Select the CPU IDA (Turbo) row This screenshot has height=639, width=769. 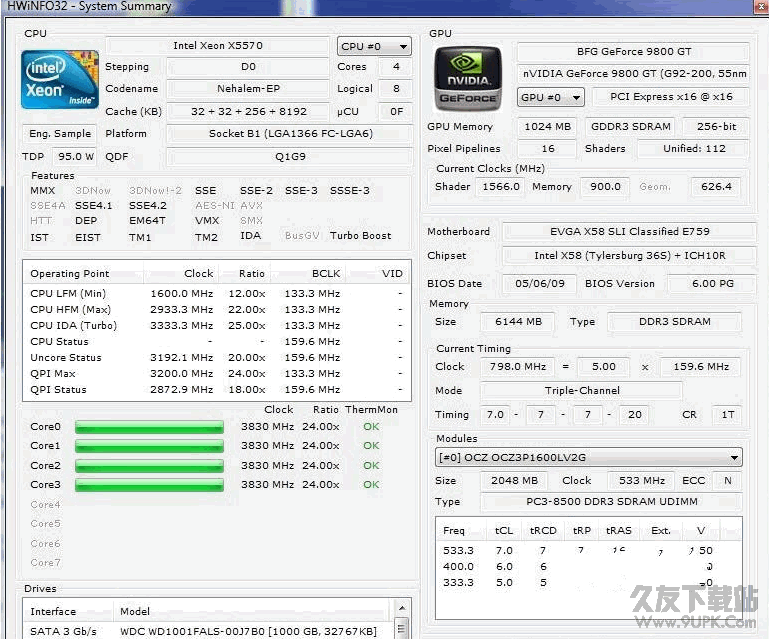click(x=217, y=326)
